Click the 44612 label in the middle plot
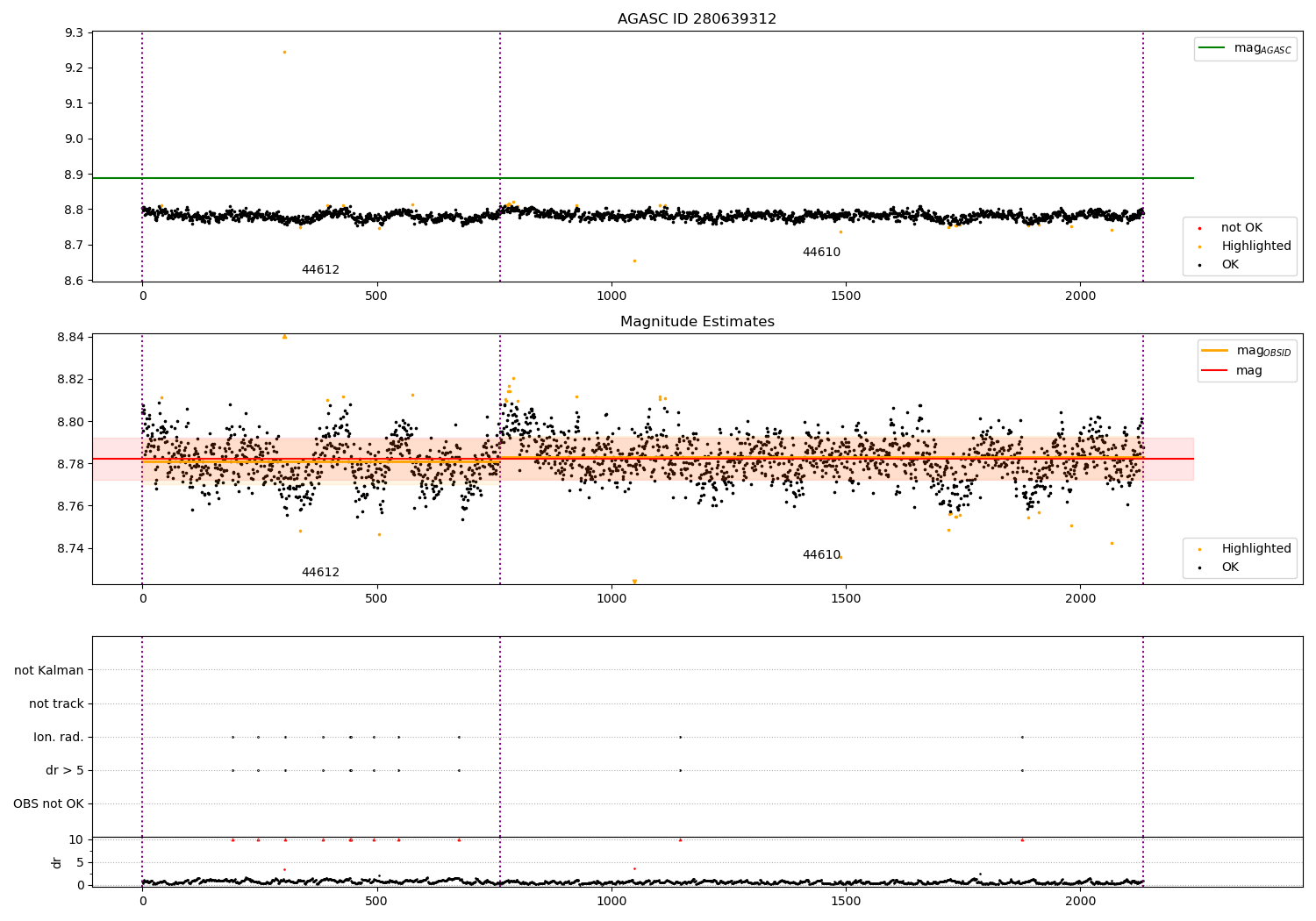Image resolution: width=1316 pixels, height=921 pixels. click(x=320, y=573)
